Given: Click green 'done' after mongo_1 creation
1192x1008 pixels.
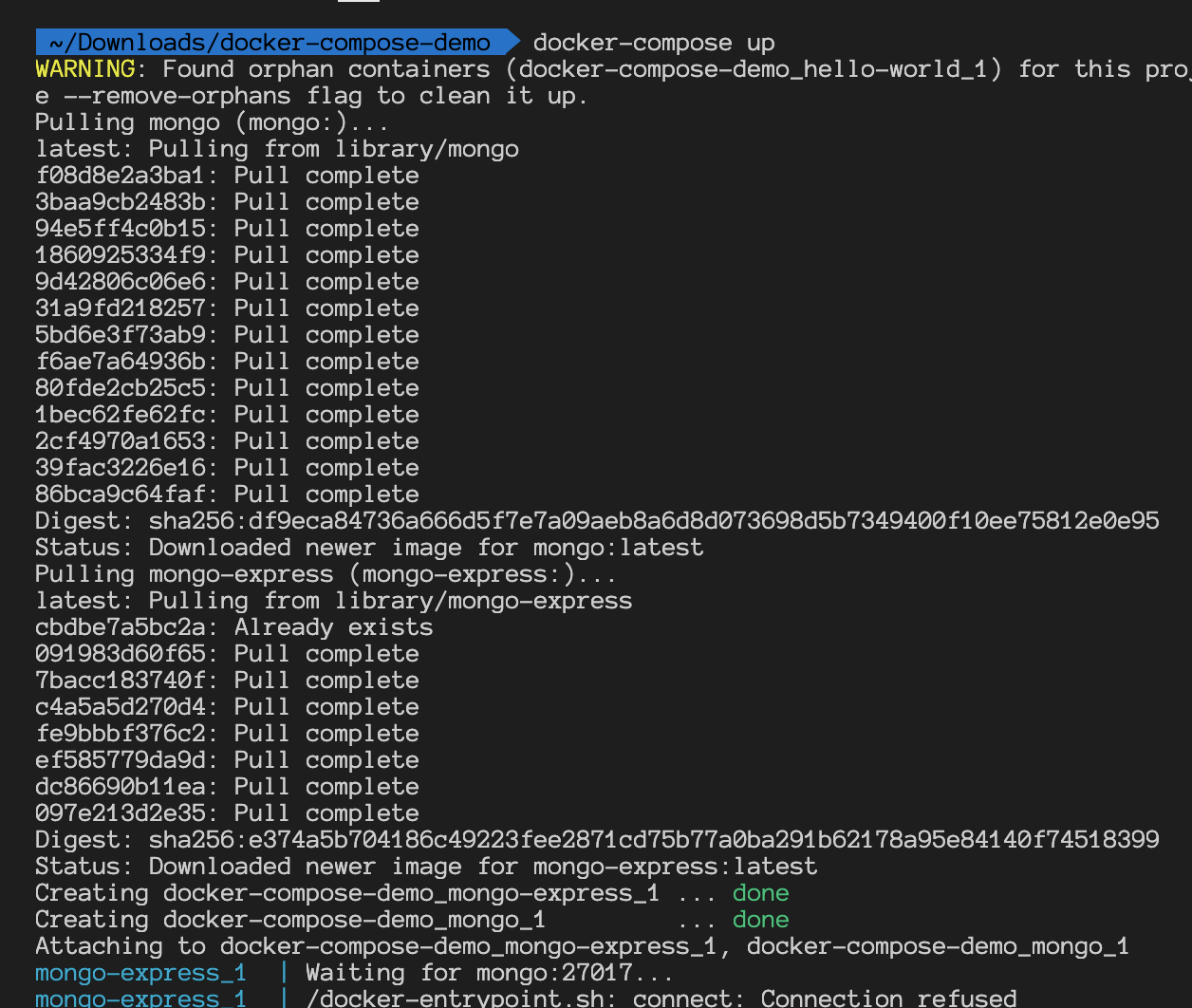Looking at the screenshot, I should click(761, 920).
